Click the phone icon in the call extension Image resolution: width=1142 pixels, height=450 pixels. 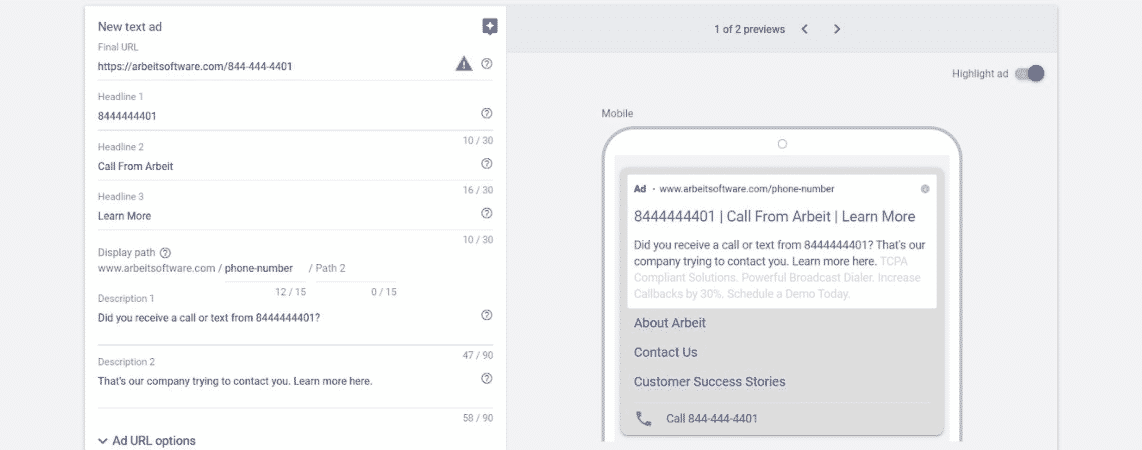click(644, 419)
